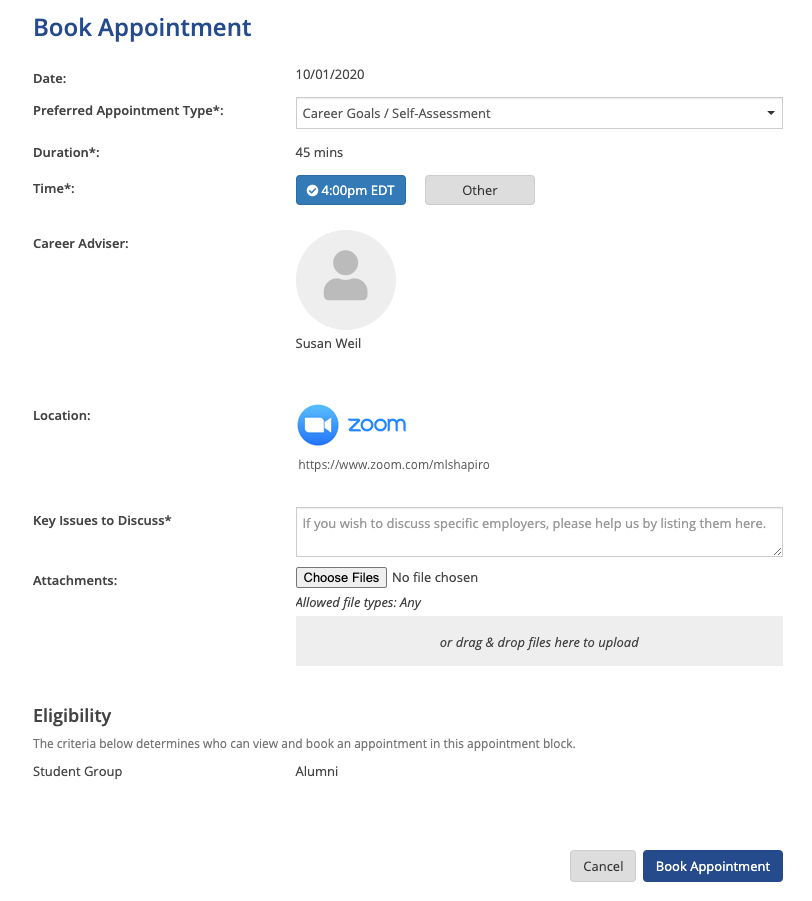Image resolution: width=812 pixels, height=901 pixels.
Task: Click the checkmark icon on 4:00pm button
Action: [x=312, y=191]
